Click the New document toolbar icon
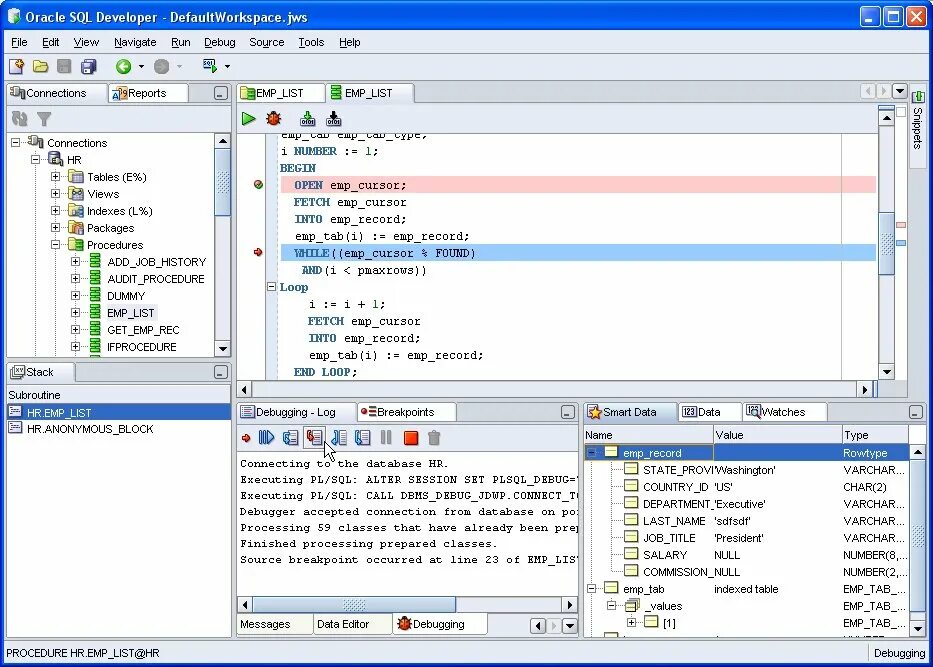The image size is (933, 667). click(x=17, y=66)
